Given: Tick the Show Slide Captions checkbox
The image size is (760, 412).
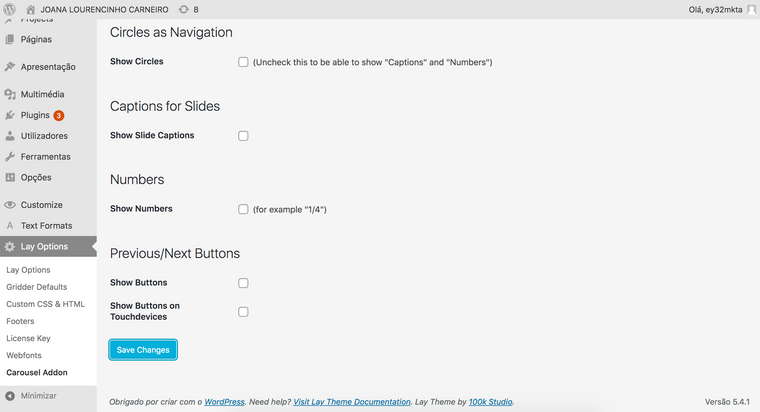Looking at the screenshot, I should tap(243, 136).
